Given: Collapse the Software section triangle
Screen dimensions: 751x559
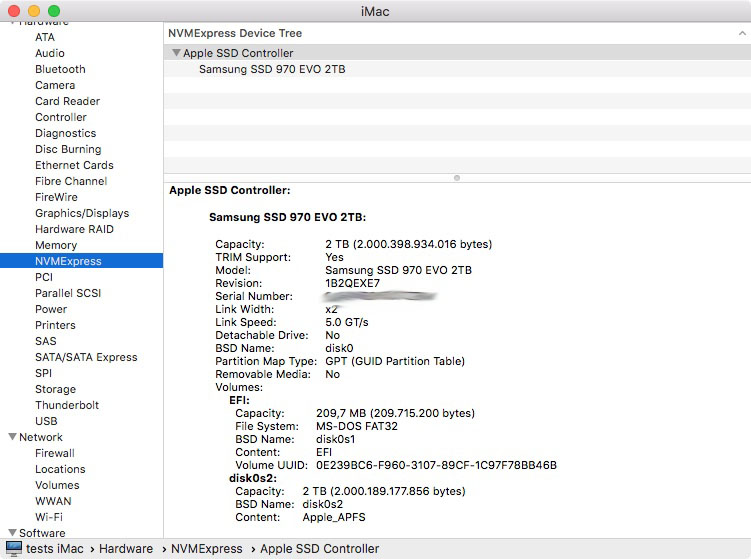Looking at the screenshot, I should tap(11, 533).
